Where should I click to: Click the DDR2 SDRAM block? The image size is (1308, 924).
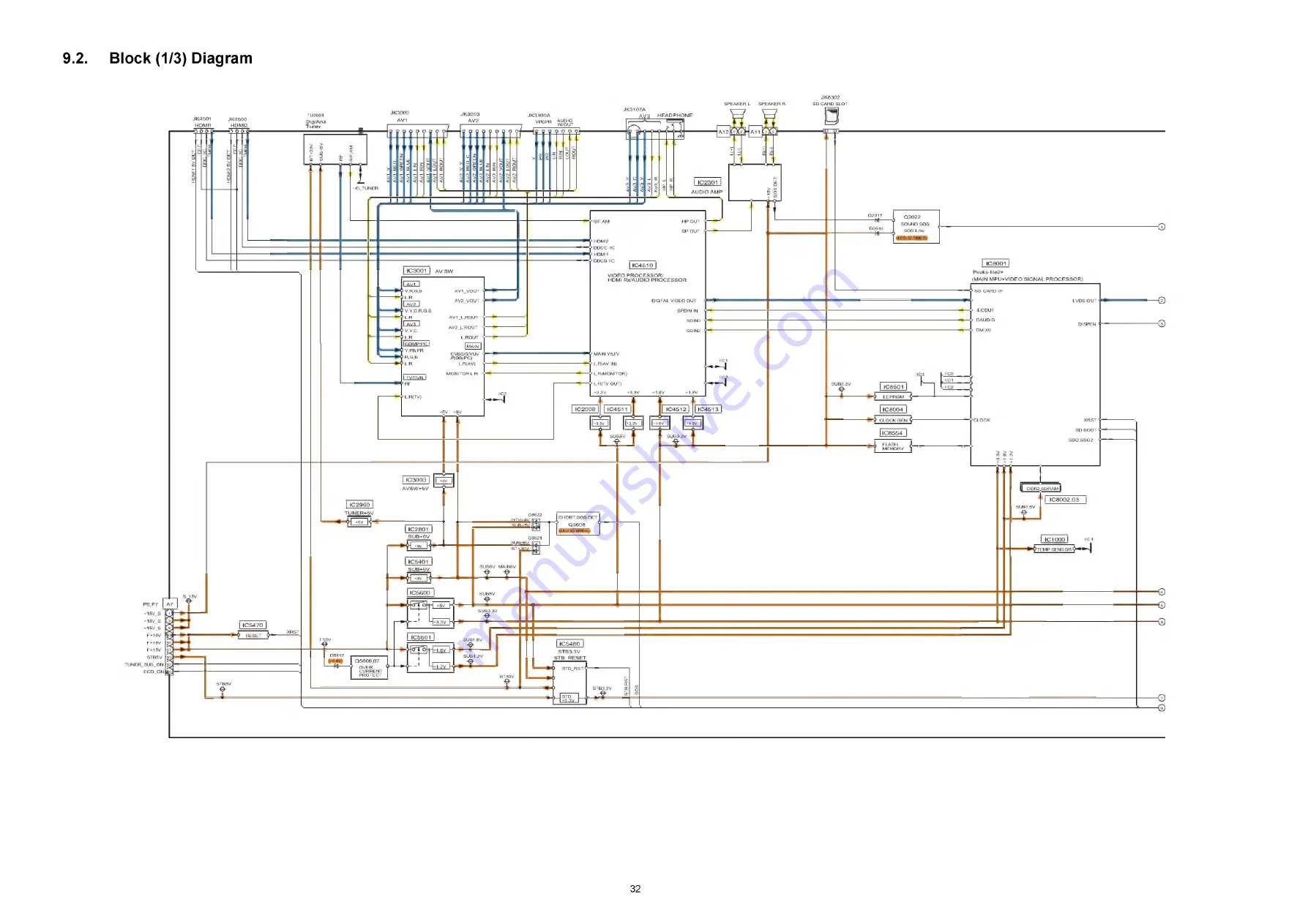(1041, 488)
